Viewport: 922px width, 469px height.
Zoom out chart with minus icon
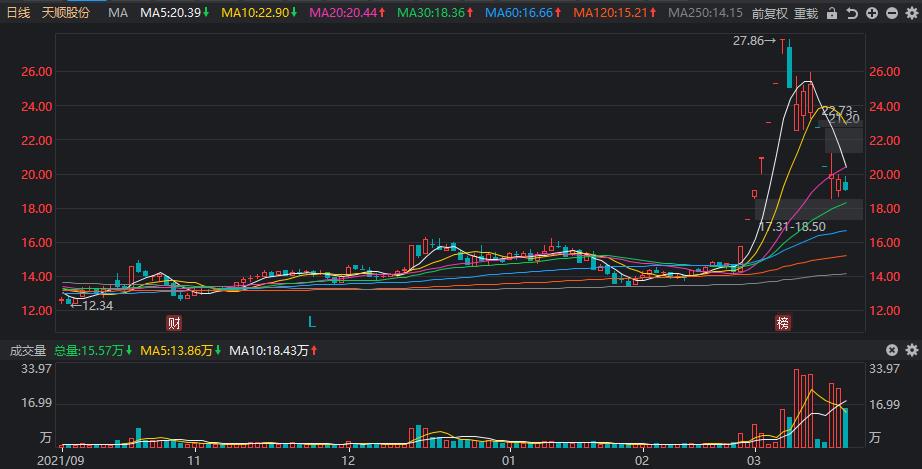click(892, 13)
